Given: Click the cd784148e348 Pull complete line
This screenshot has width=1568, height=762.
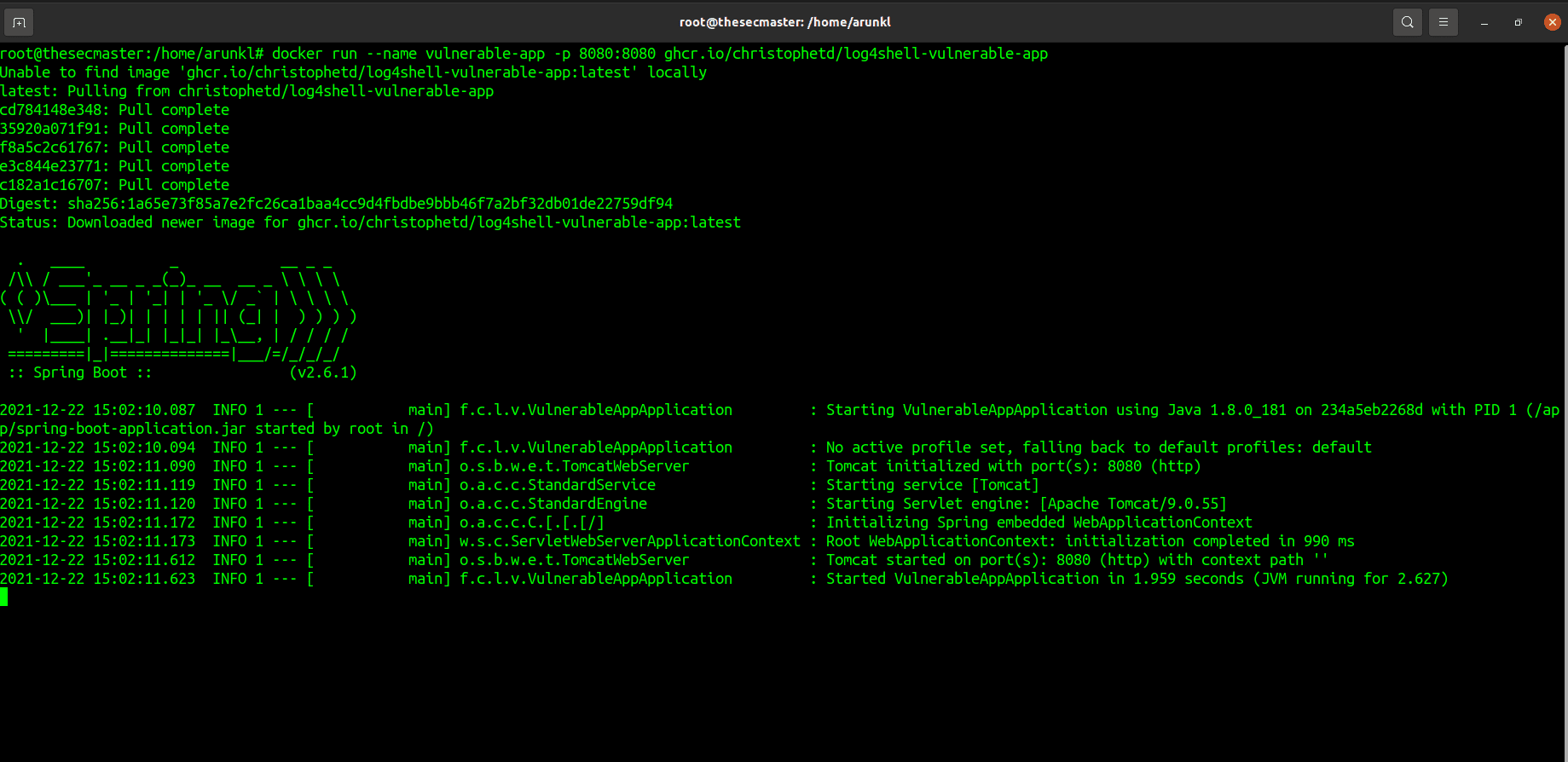Looking at the screenshot, I should click(x=114, y=110).
